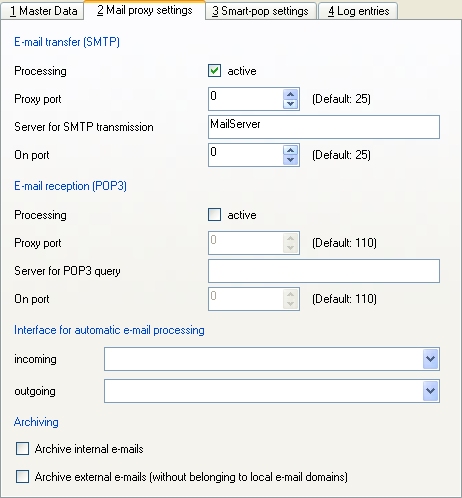The image size is (462, 498).
Task: Increase the SMTP On port value
Action: (290, 150)
